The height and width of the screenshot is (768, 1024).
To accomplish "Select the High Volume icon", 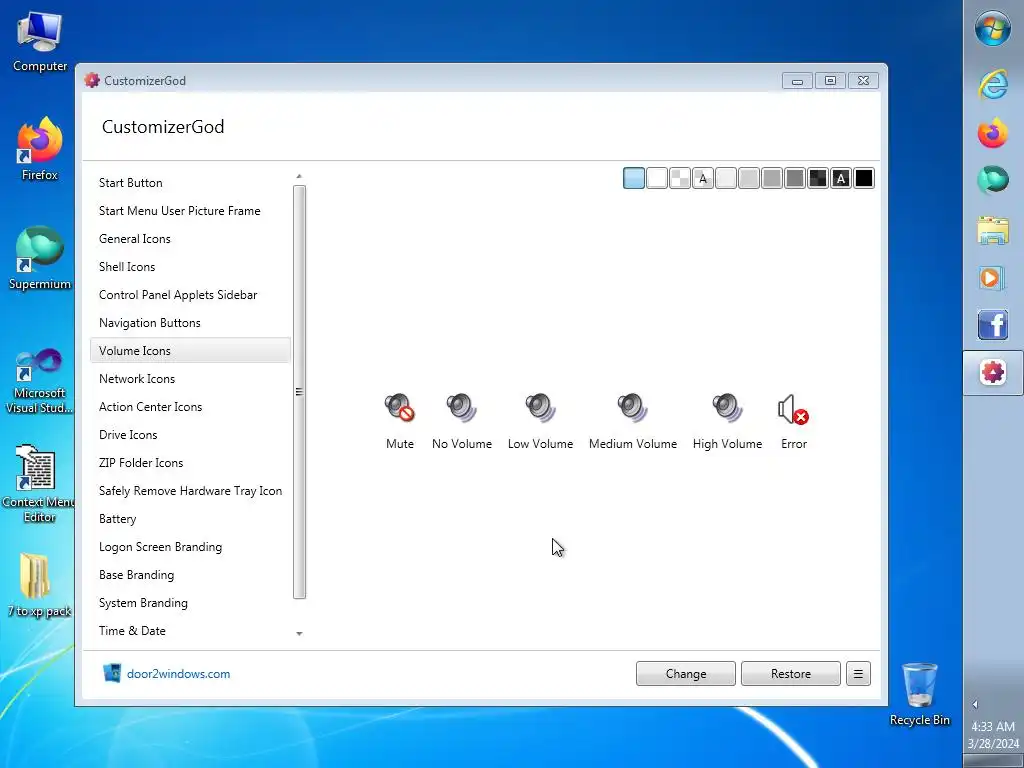I will pyautogui.click(x=727, y=421).
